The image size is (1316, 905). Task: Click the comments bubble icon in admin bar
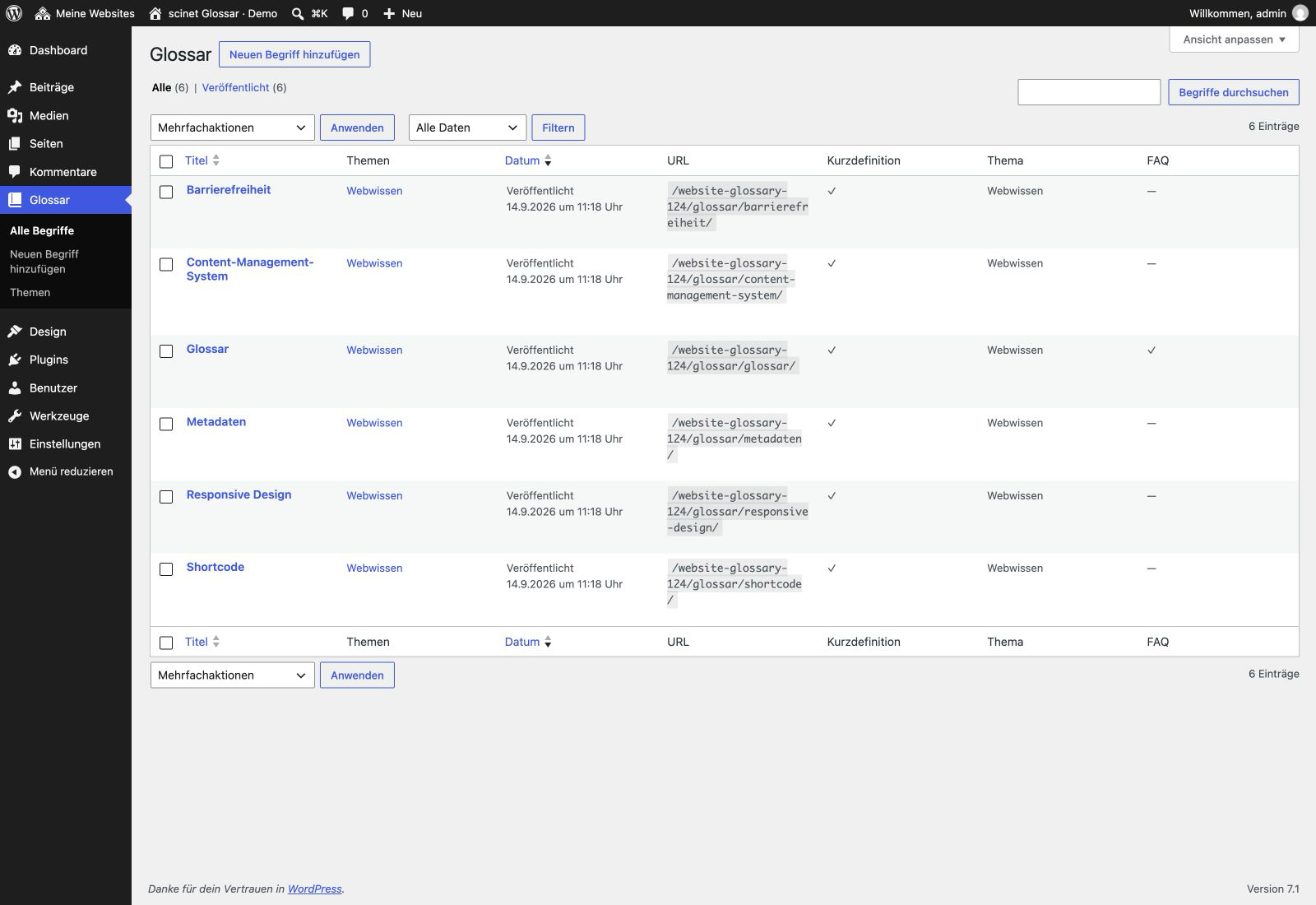click(348, 13)
